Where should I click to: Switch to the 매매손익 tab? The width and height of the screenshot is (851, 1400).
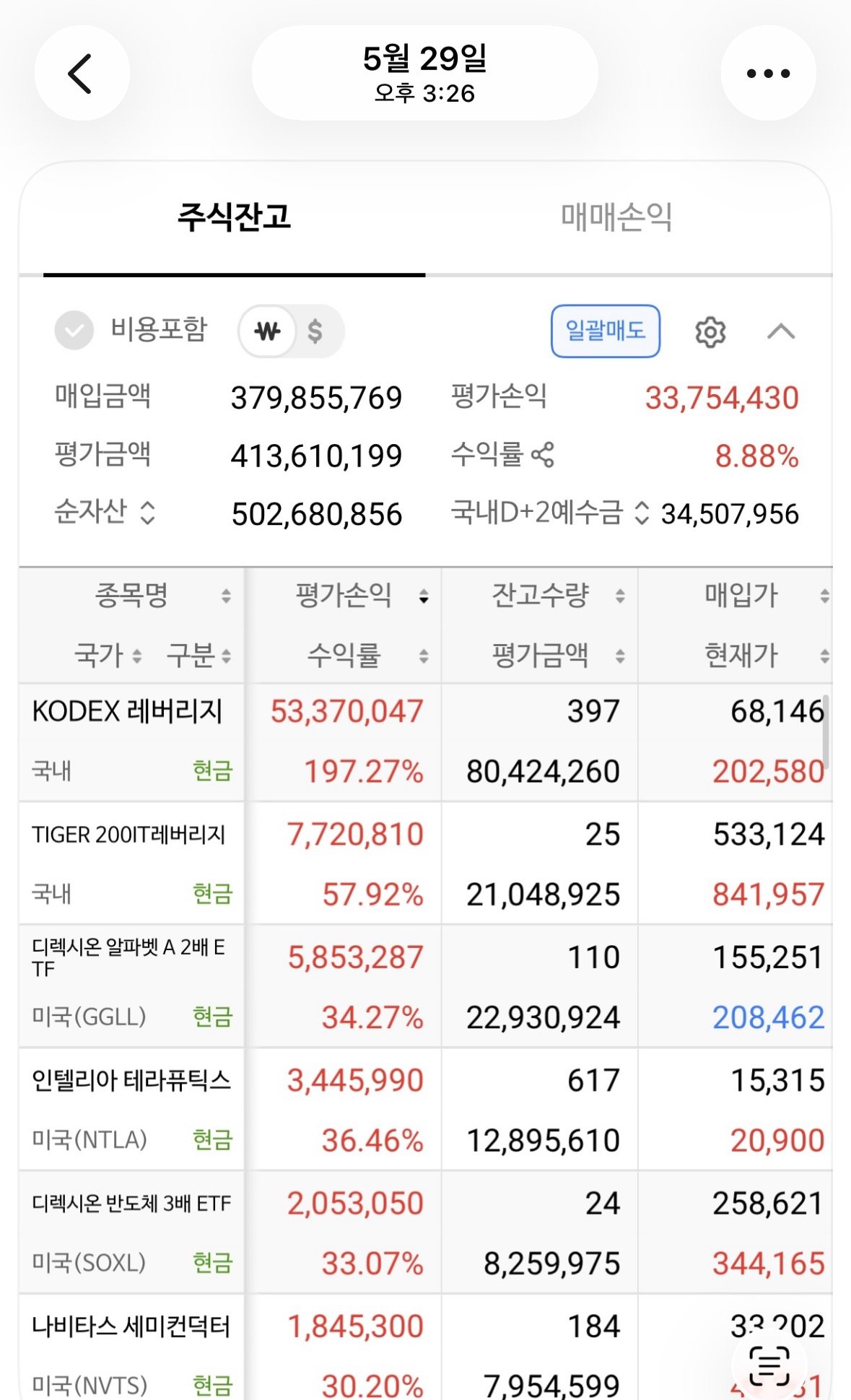pos(616,217)
